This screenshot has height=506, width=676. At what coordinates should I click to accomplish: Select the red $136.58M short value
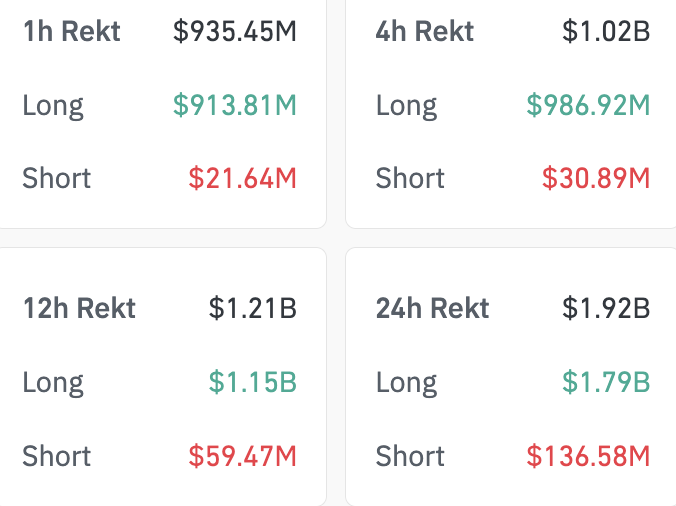(589, 456)
